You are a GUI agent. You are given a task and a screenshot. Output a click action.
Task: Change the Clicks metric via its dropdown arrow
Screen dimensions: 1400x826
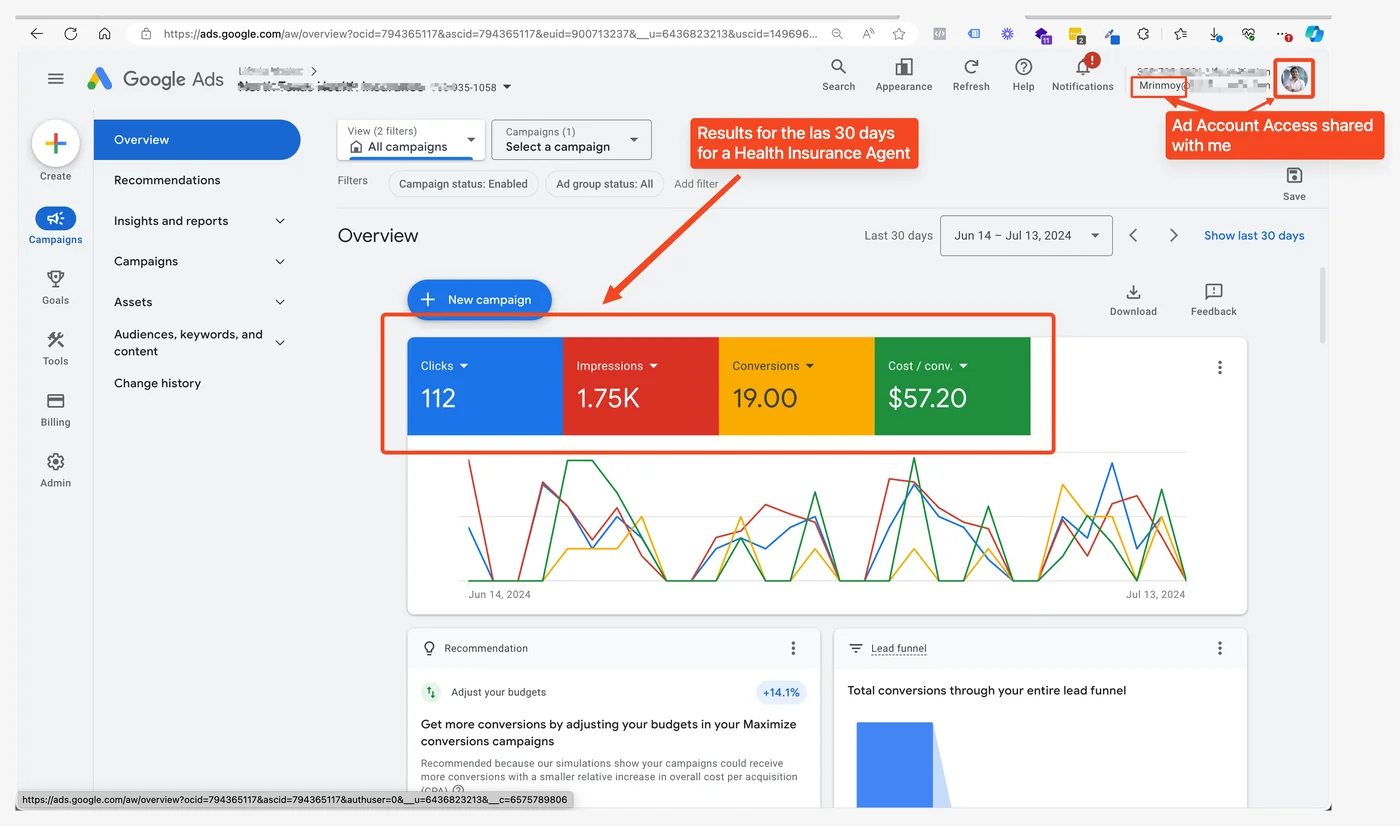(466, 365)
